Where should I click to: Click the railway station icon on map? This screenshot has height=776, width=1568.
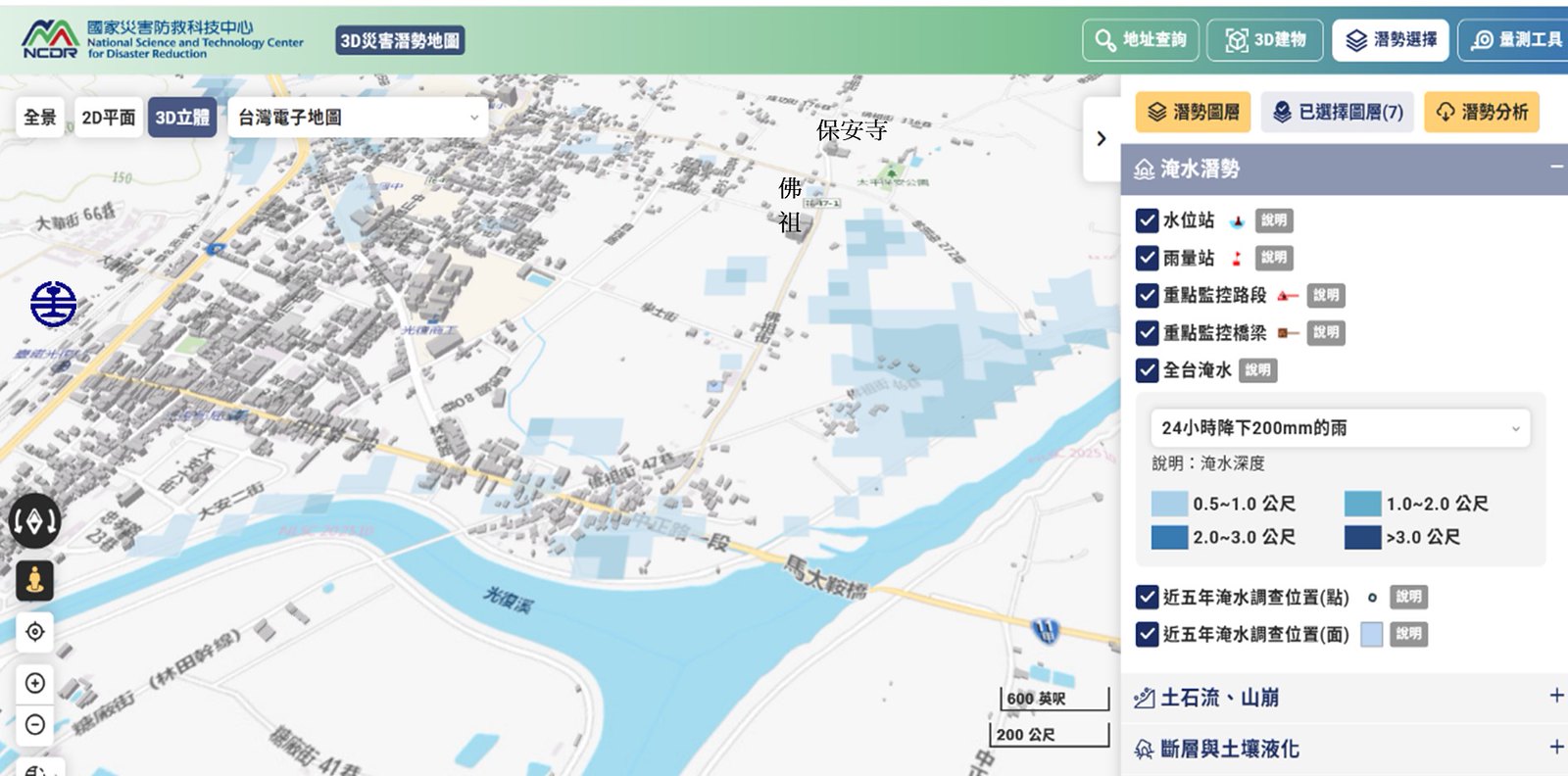point(53,304)
